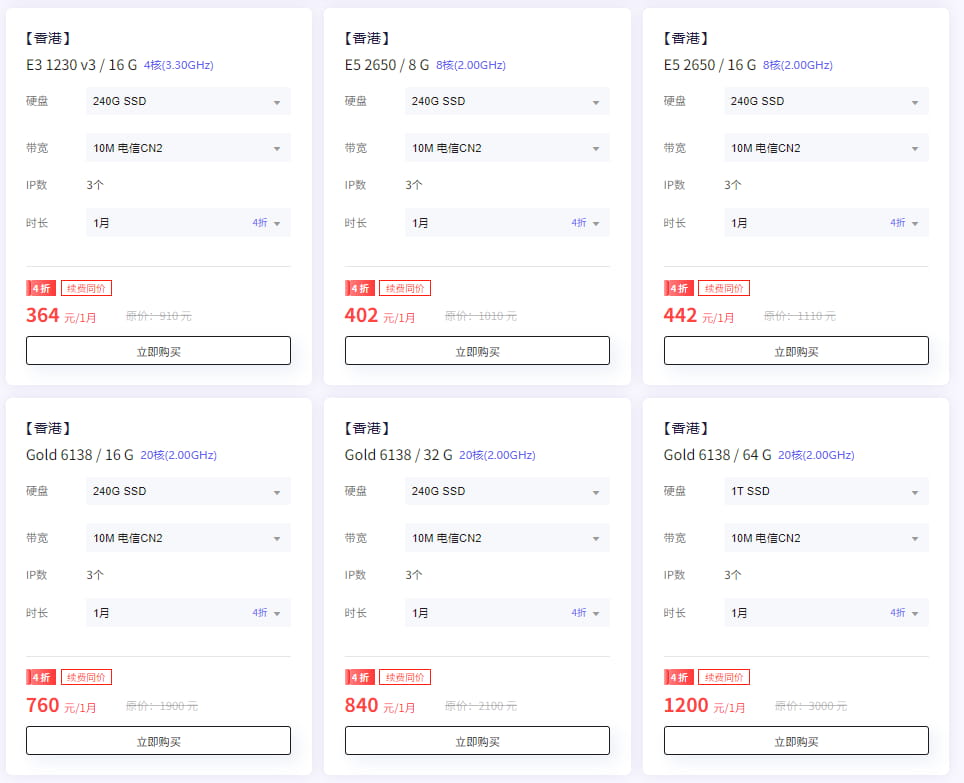Click the 20核(2.00GHz) link for Gold 6138 64G
Image resolution: width=964 pixels, height=783 pixels.
tap(816, 455)
